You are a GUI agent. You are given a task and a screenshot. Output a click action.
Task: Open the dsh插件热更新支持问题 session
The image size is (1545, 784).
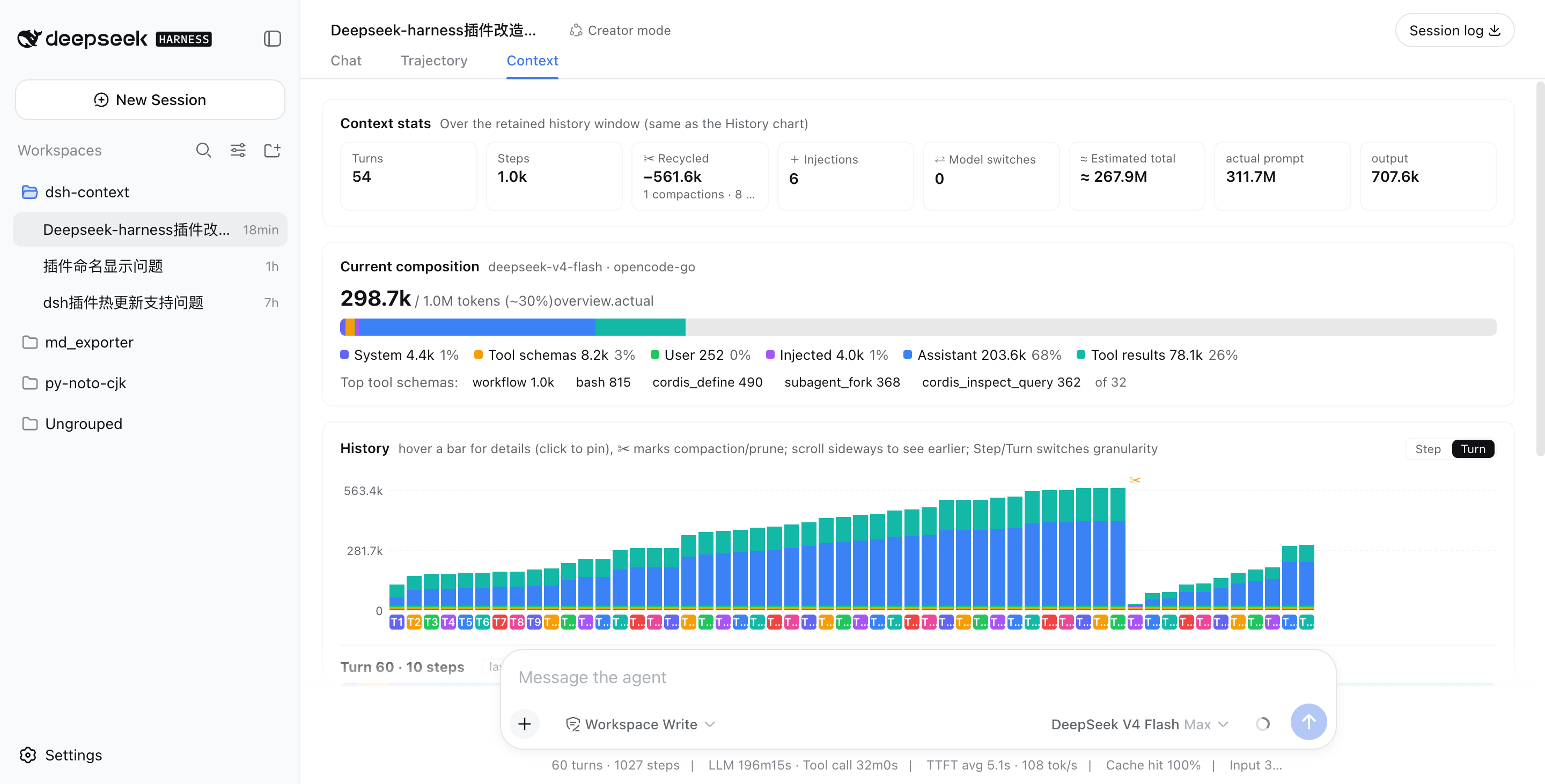tap(150, 302)
